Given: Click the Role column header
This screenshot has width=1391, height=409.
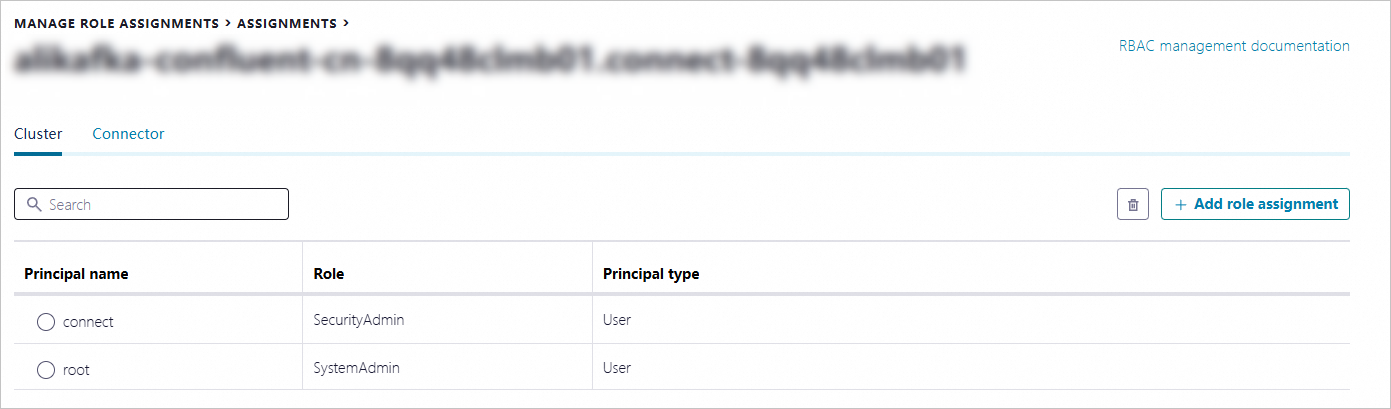Looking at the screenshot, I should (329, 274).
